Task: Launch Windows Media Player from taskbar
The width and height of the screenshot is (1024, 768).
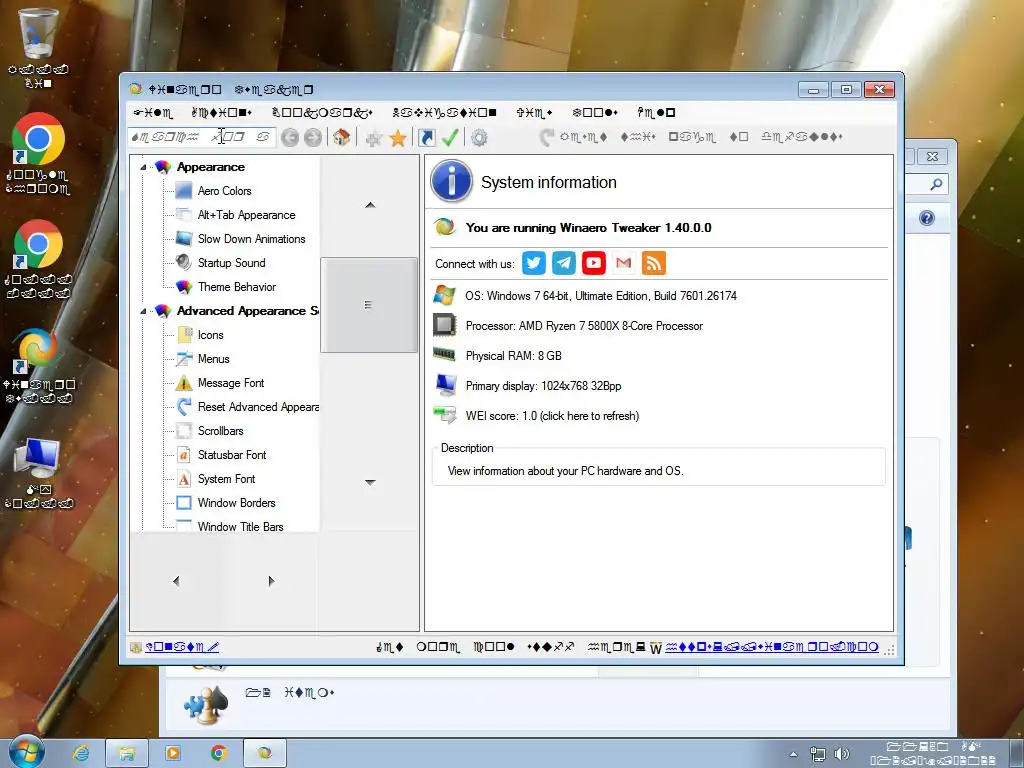Action: pos(173,753)
